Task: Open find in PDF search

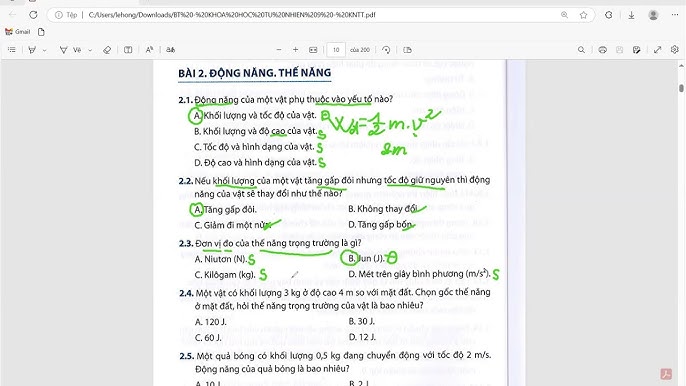Action: (581, 50)
